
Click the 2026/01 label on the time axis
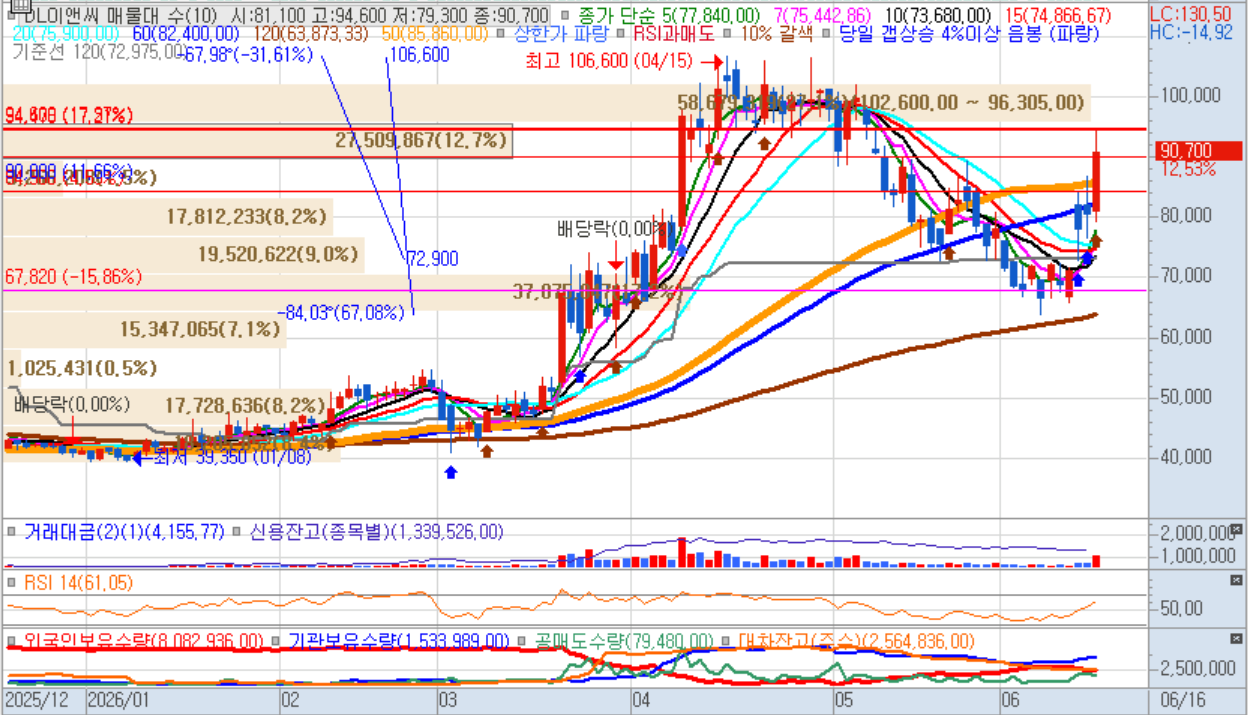click(x=118, y=699)
